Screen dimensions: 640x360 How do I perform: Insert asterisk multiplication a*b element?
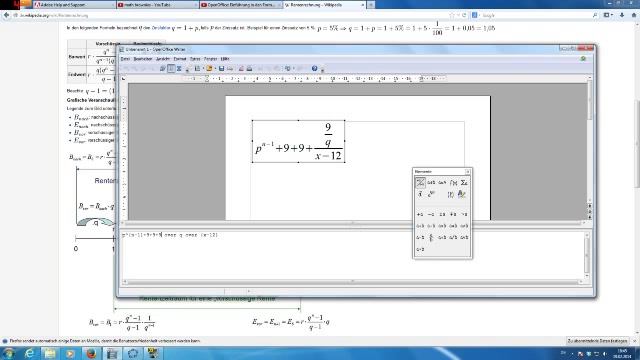pyautogui.click(x=453, y=226)
